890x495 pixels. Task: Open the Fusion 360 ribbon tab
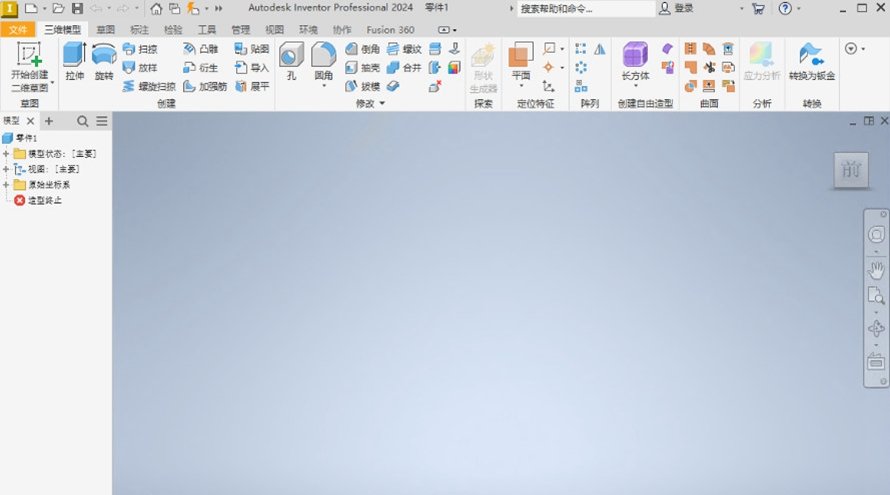coord(390,30)
